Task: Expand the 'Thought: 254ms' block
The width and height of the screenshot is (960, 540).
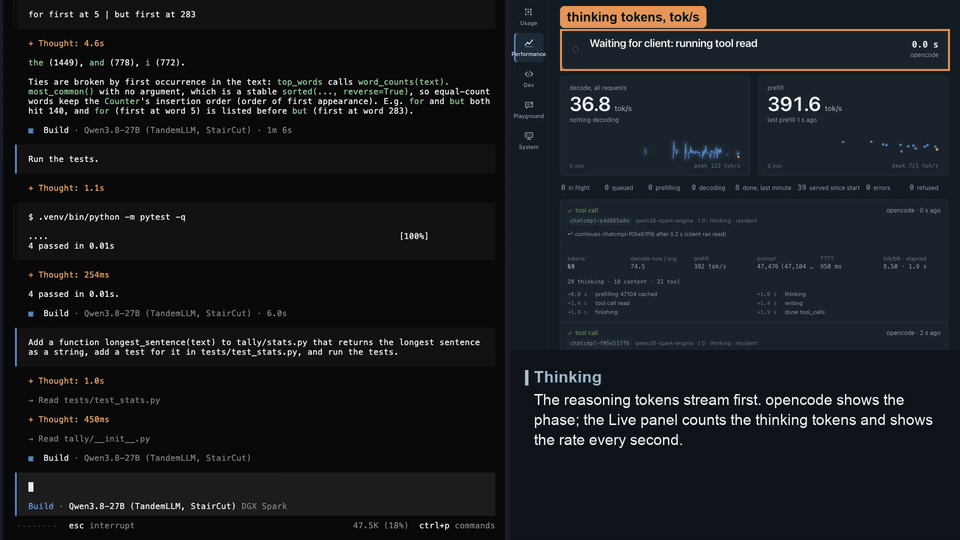Action: coord(69,275)
